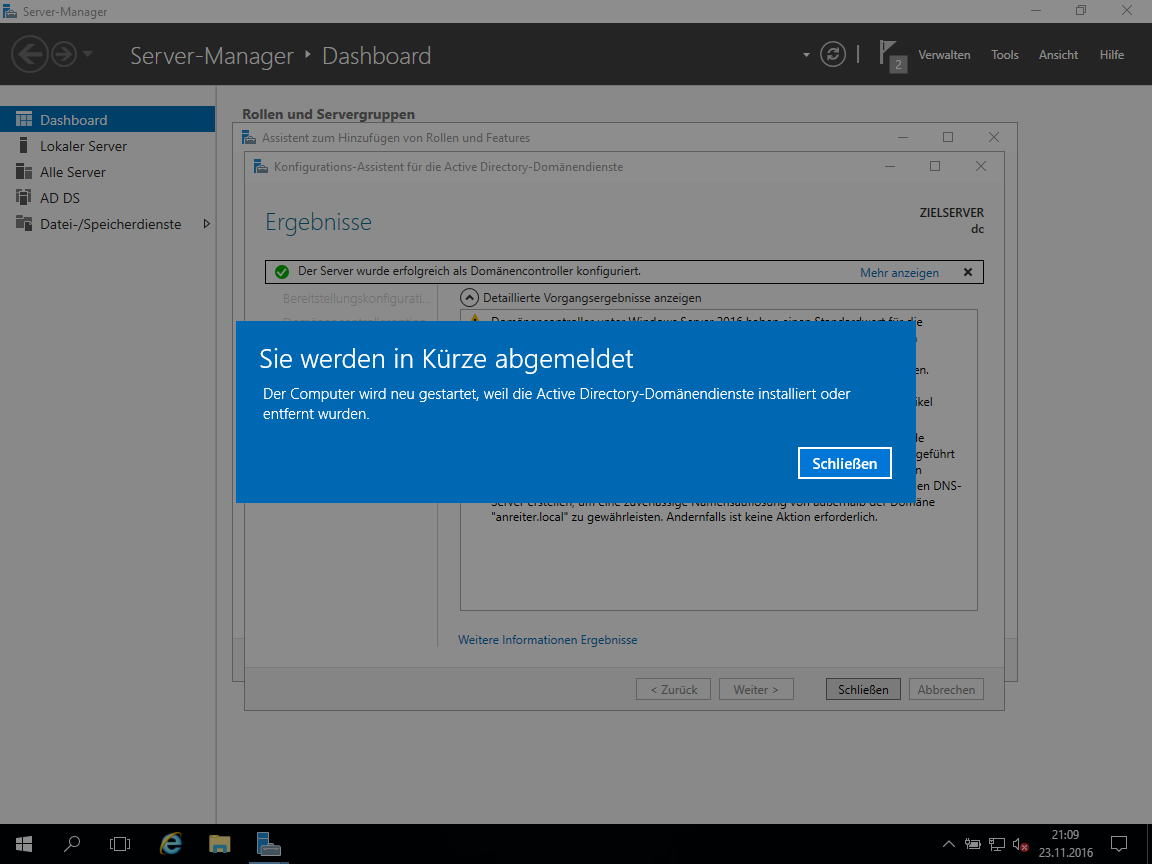Click the refresh icon in Server-Manager header
The height and width of the screenshot is (864, 1152).
pos(832,54)
